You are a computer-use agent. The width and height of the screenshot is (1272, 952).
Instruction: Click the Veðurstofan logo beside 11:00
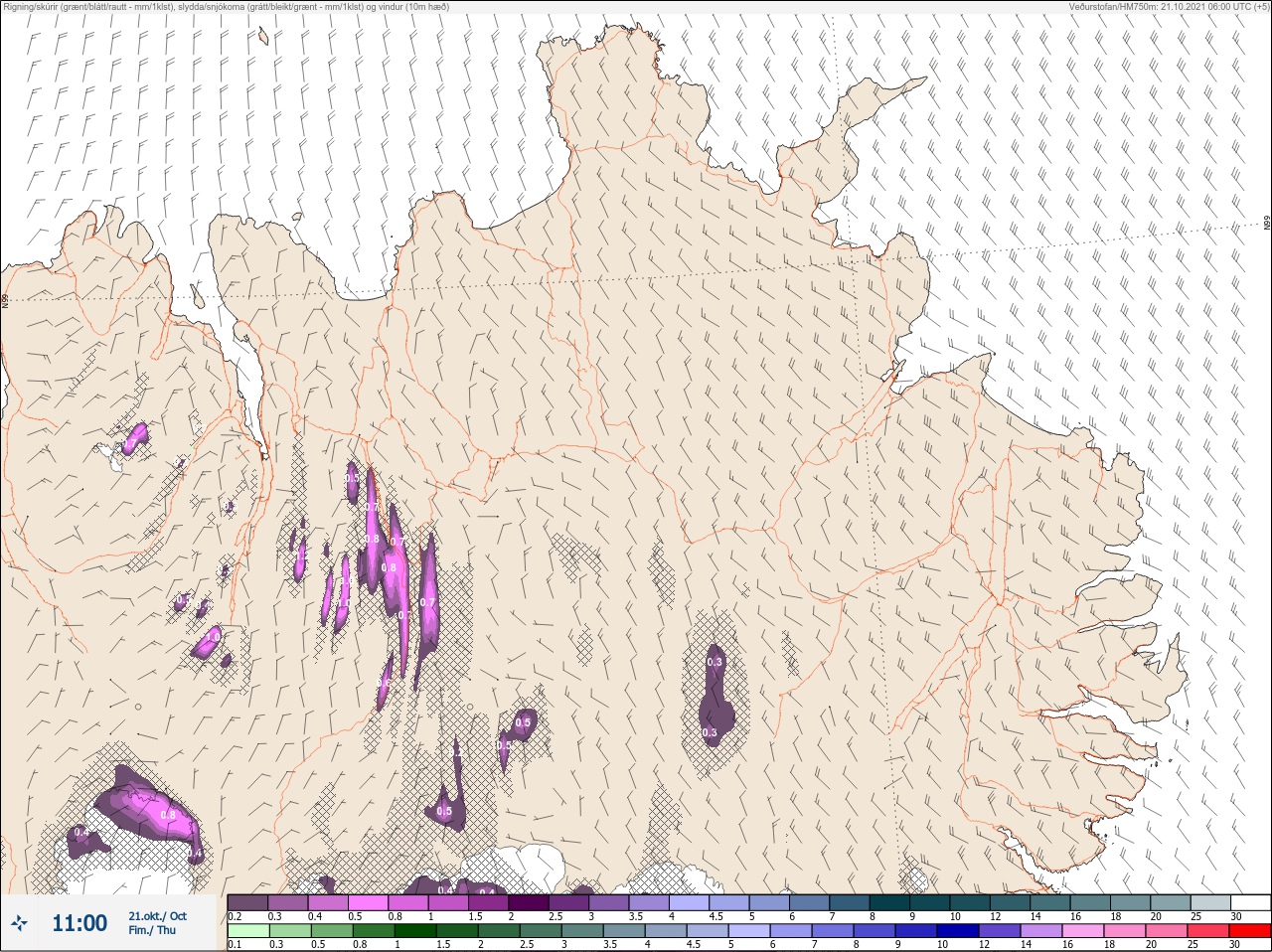pos(20,923)
